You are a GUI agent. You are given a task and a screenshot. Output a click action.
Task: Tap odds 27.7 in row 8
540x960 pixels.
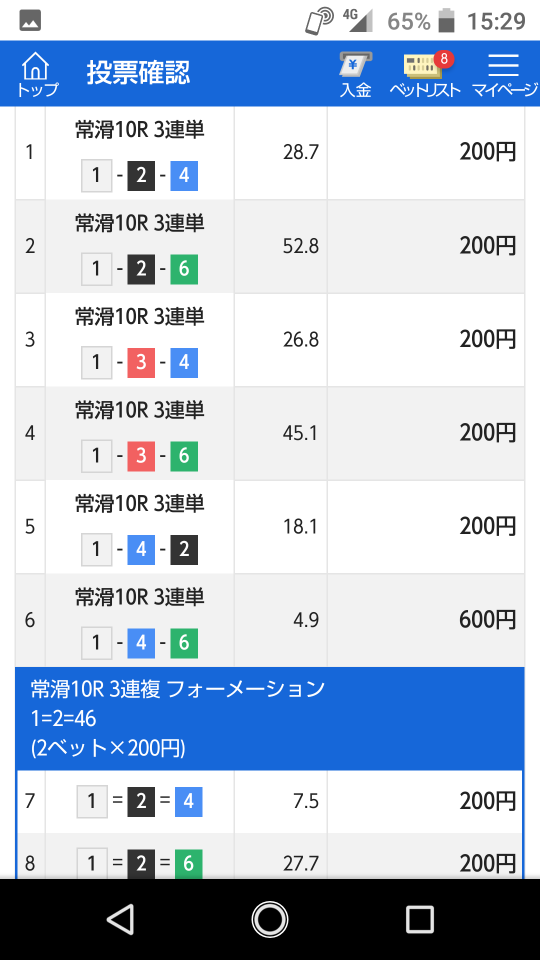[x=301, y=864]
